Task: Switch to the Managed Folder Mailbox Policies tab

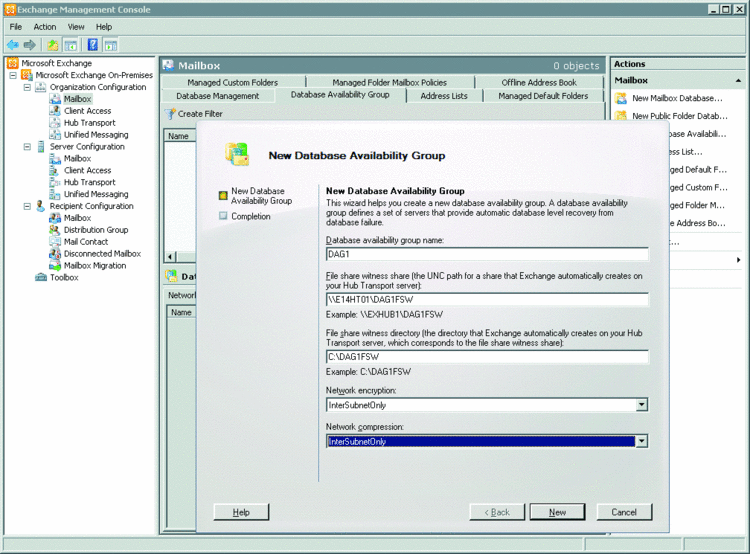Action: click(389, 83)
